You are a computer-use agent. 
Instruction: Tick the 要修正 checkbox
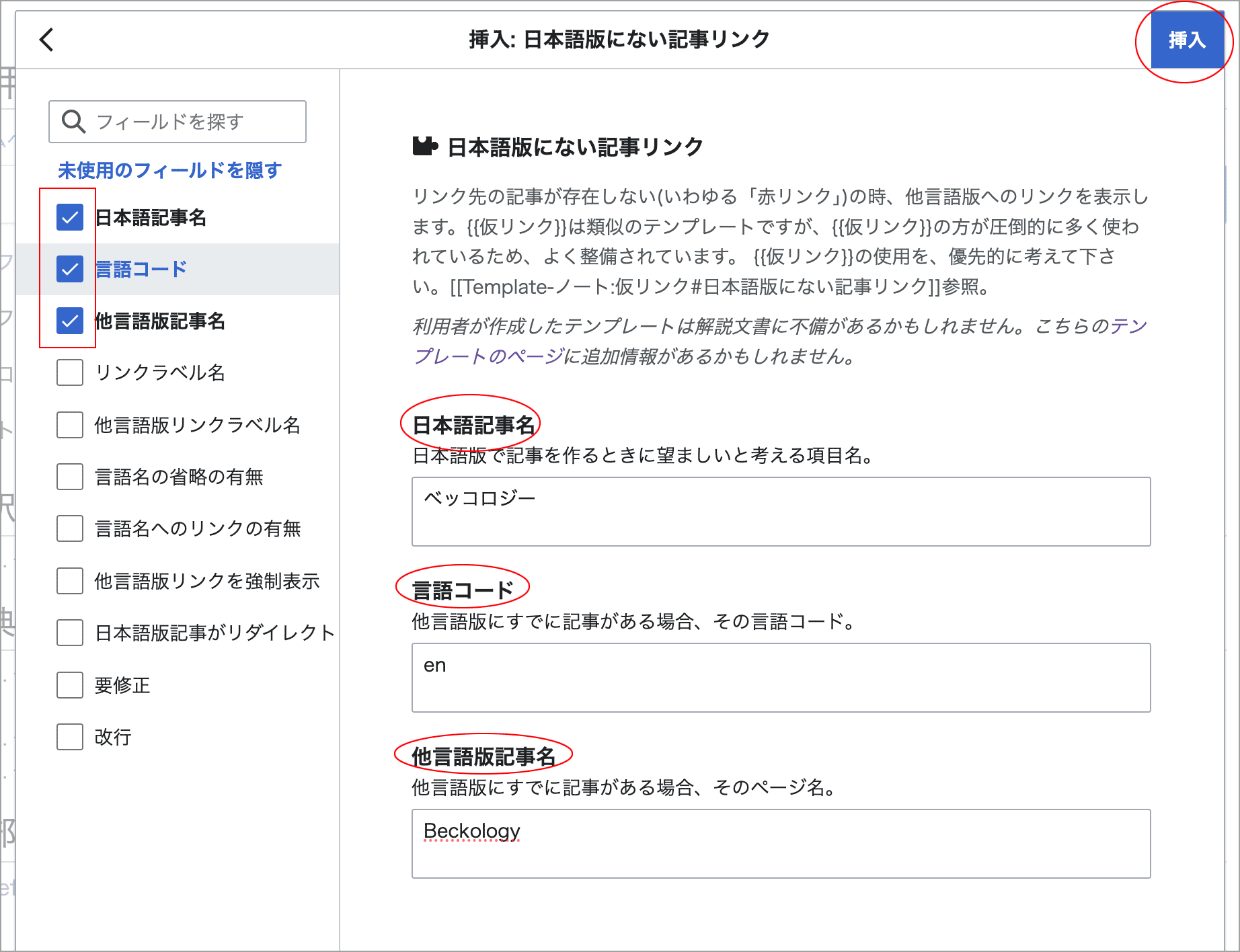(x=70, y=685)
